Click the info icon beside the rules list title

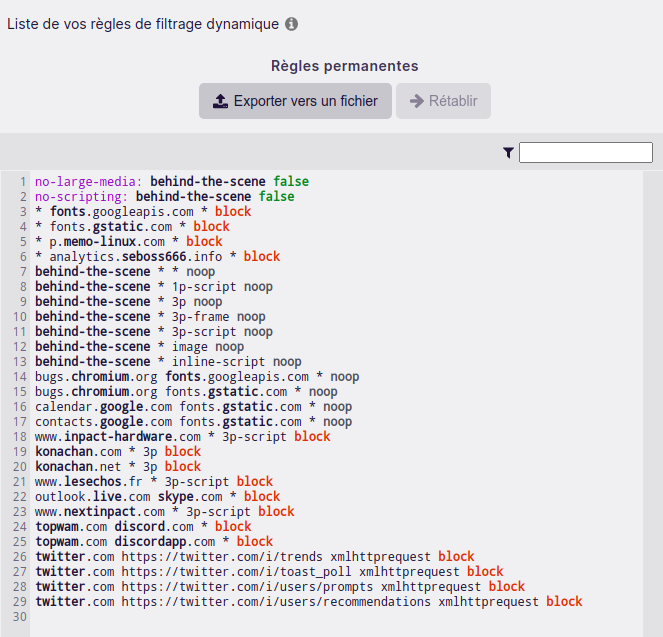(291, 24)
